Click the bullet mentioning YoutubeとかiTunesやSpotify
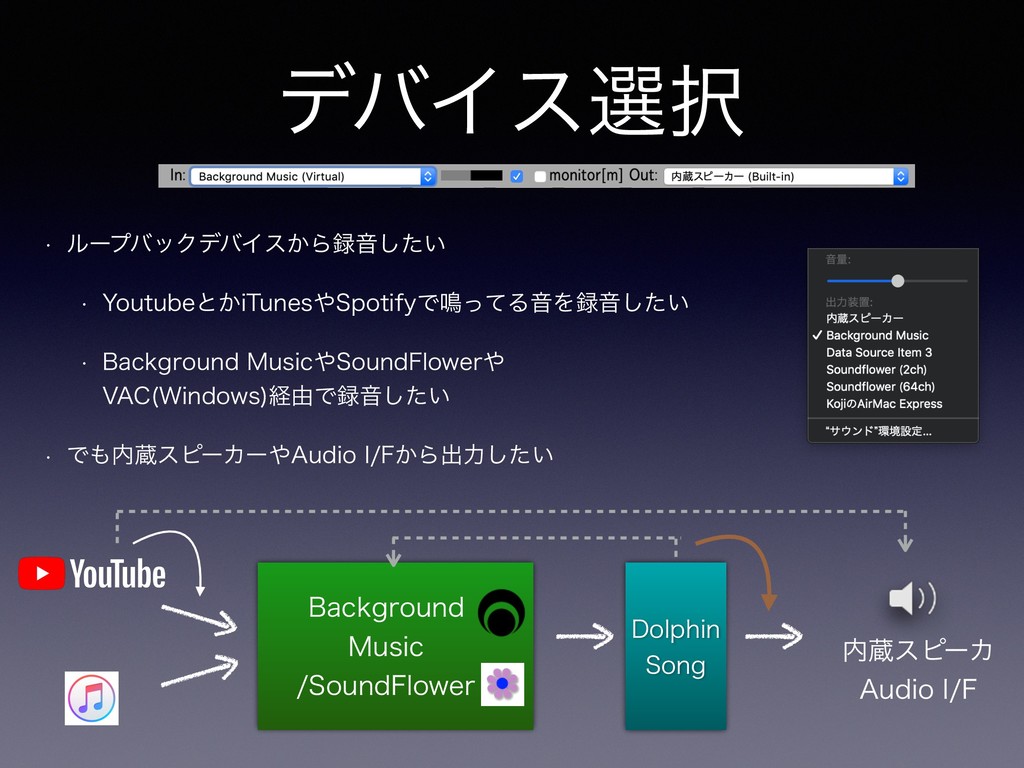Screen dimensions: 1024x768 tap(396, 302)
